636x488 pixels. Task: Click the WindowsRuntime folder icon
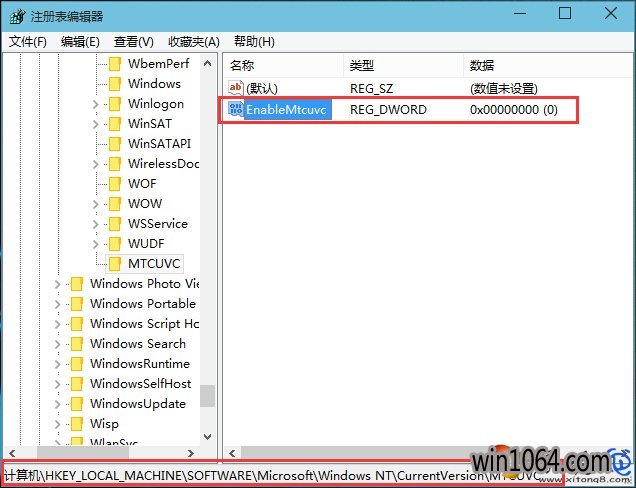tap(77, 364)
